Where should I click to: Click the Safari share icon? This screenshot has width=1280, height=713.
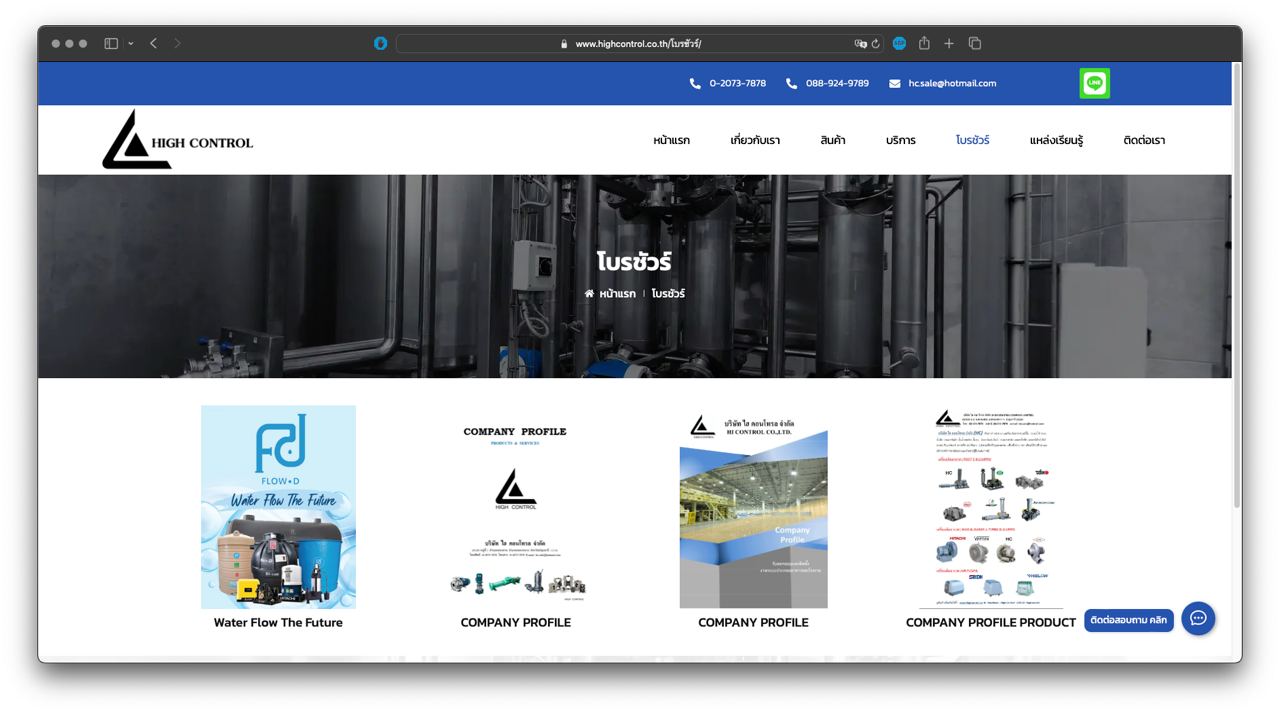tap(924, 44)
